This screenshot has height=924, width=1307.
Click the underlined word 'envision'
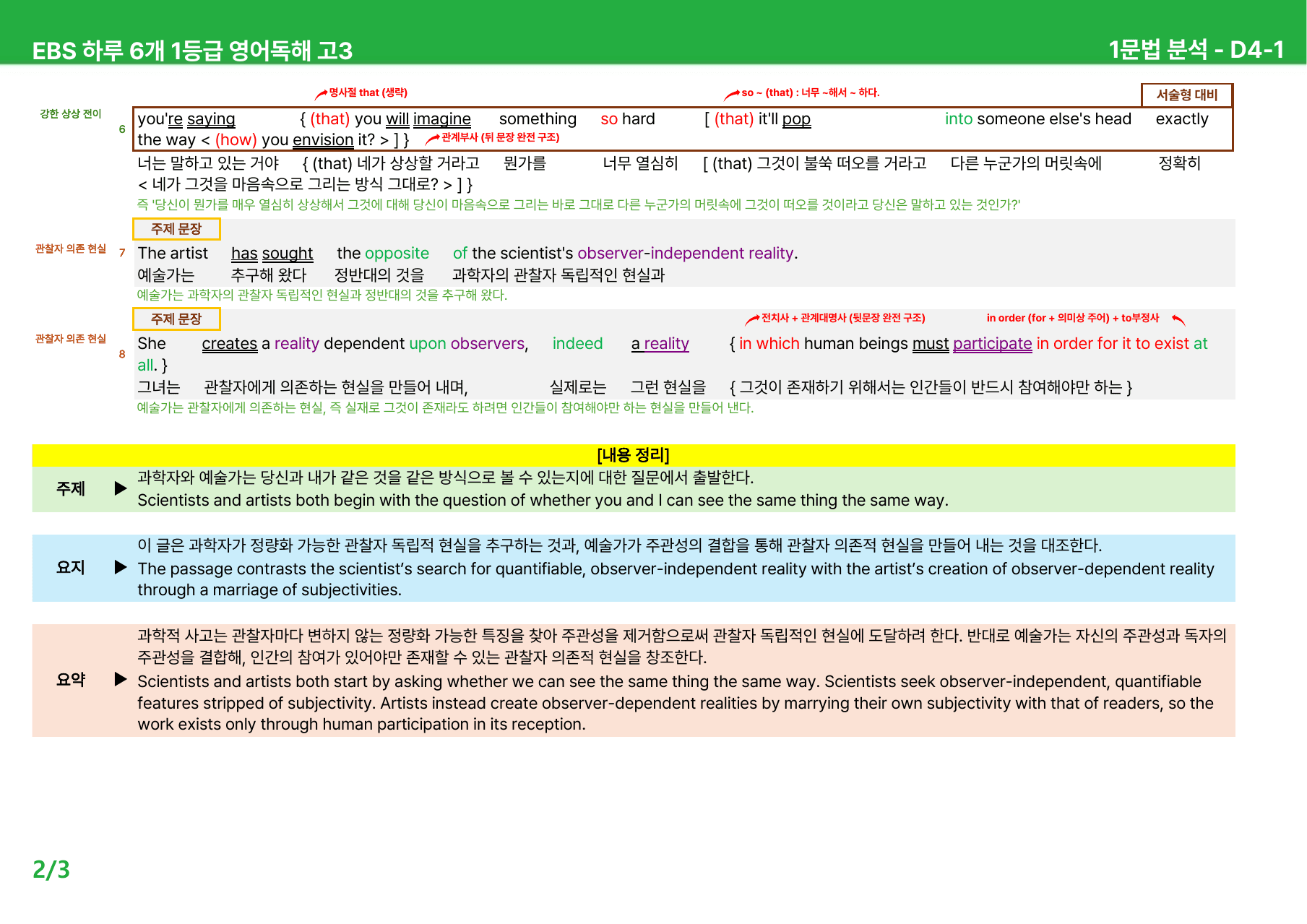(323, 139)
